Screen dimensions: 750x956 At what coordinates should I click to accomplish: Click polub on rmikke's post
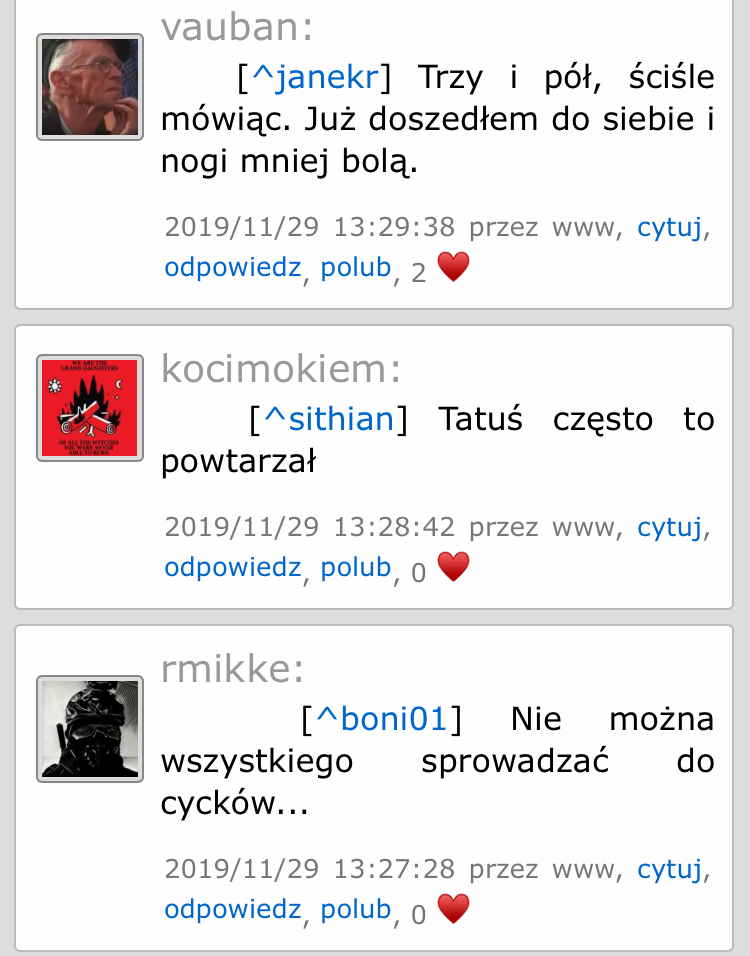[x=356, y=910]
